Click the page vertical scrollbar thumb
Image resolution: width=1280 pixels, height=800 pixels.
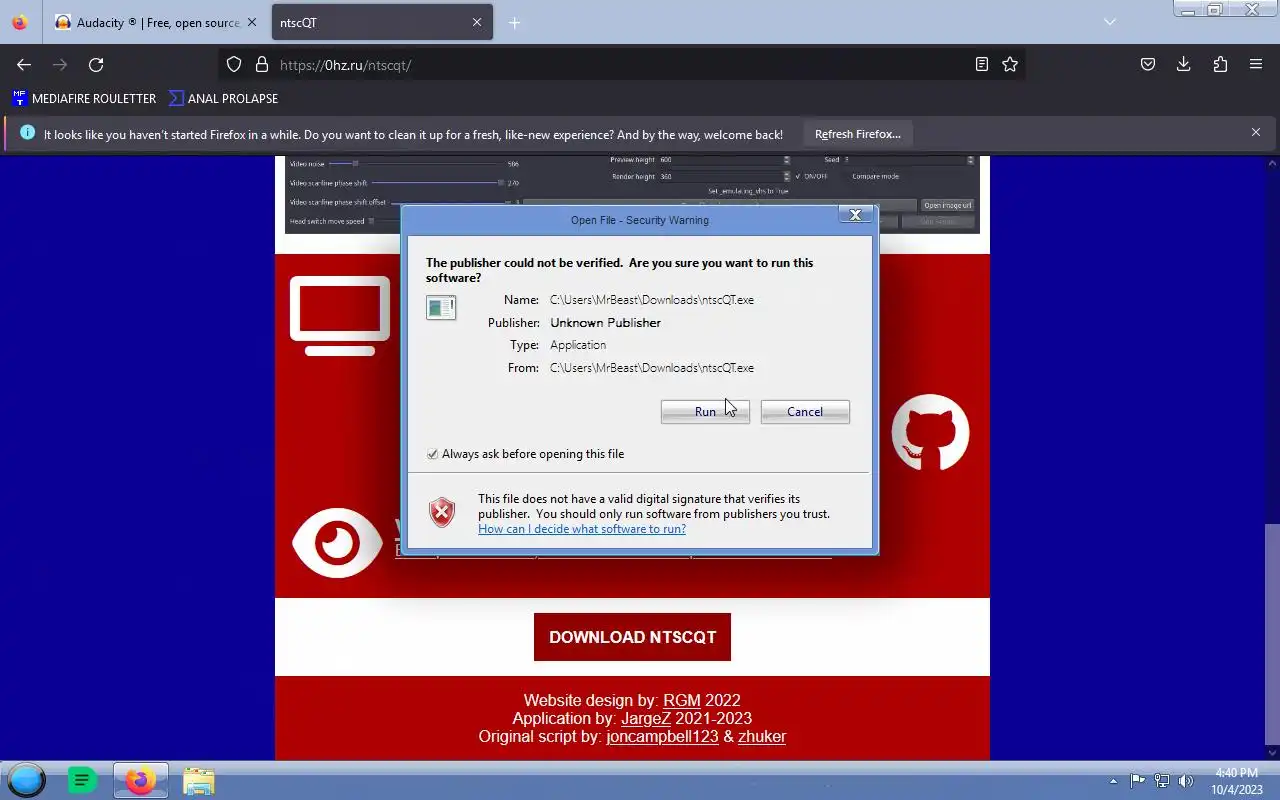(x=1272, y=635)
